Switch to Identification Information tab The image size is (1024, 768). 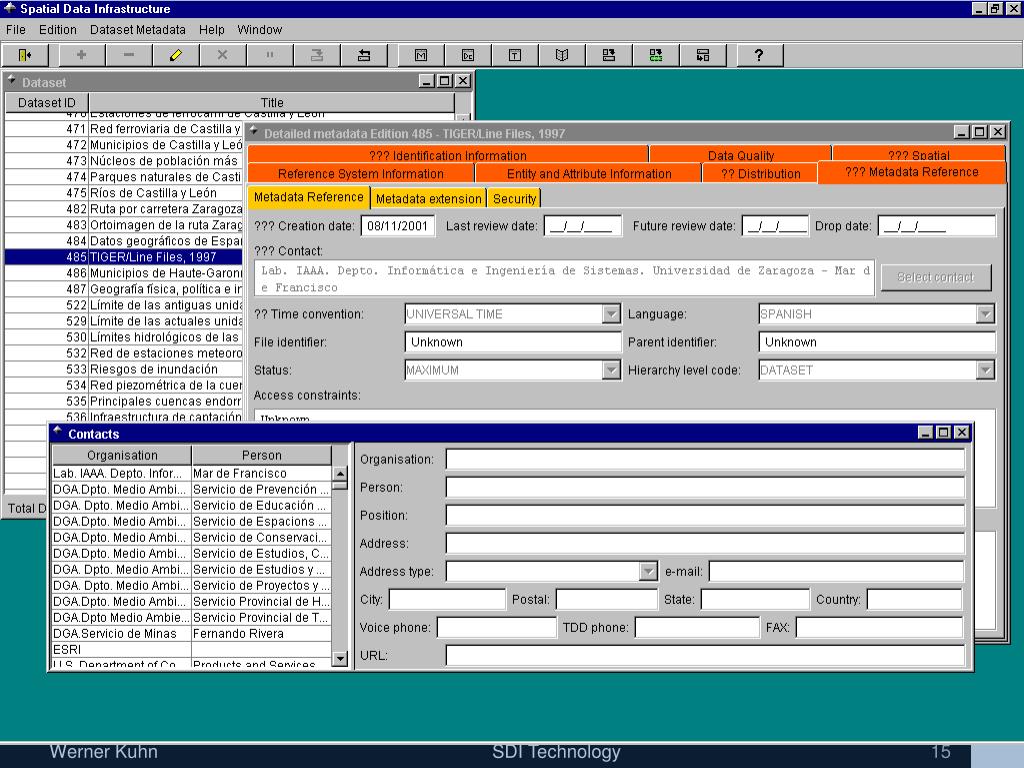pyautogui.click(x=448, y=155)
